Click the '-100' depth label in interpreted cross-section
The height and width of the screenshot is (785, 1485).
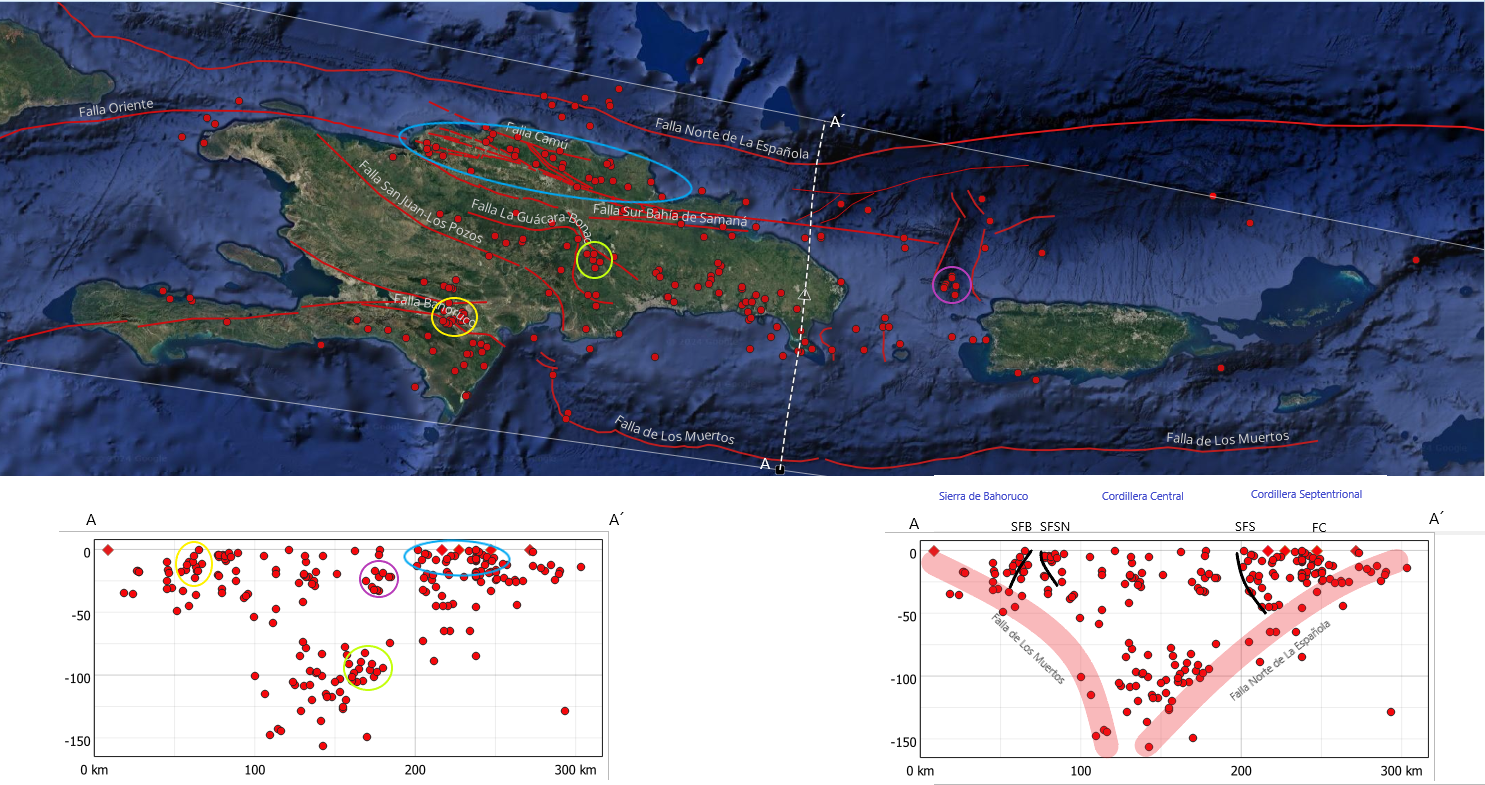901,679
